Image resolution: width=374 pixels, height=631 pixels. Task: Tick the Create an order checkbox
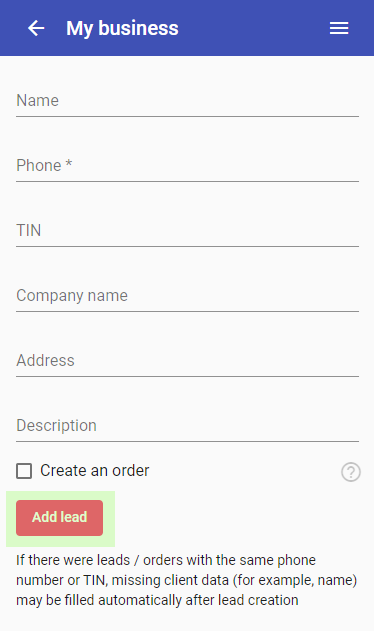tap(24, 471)
